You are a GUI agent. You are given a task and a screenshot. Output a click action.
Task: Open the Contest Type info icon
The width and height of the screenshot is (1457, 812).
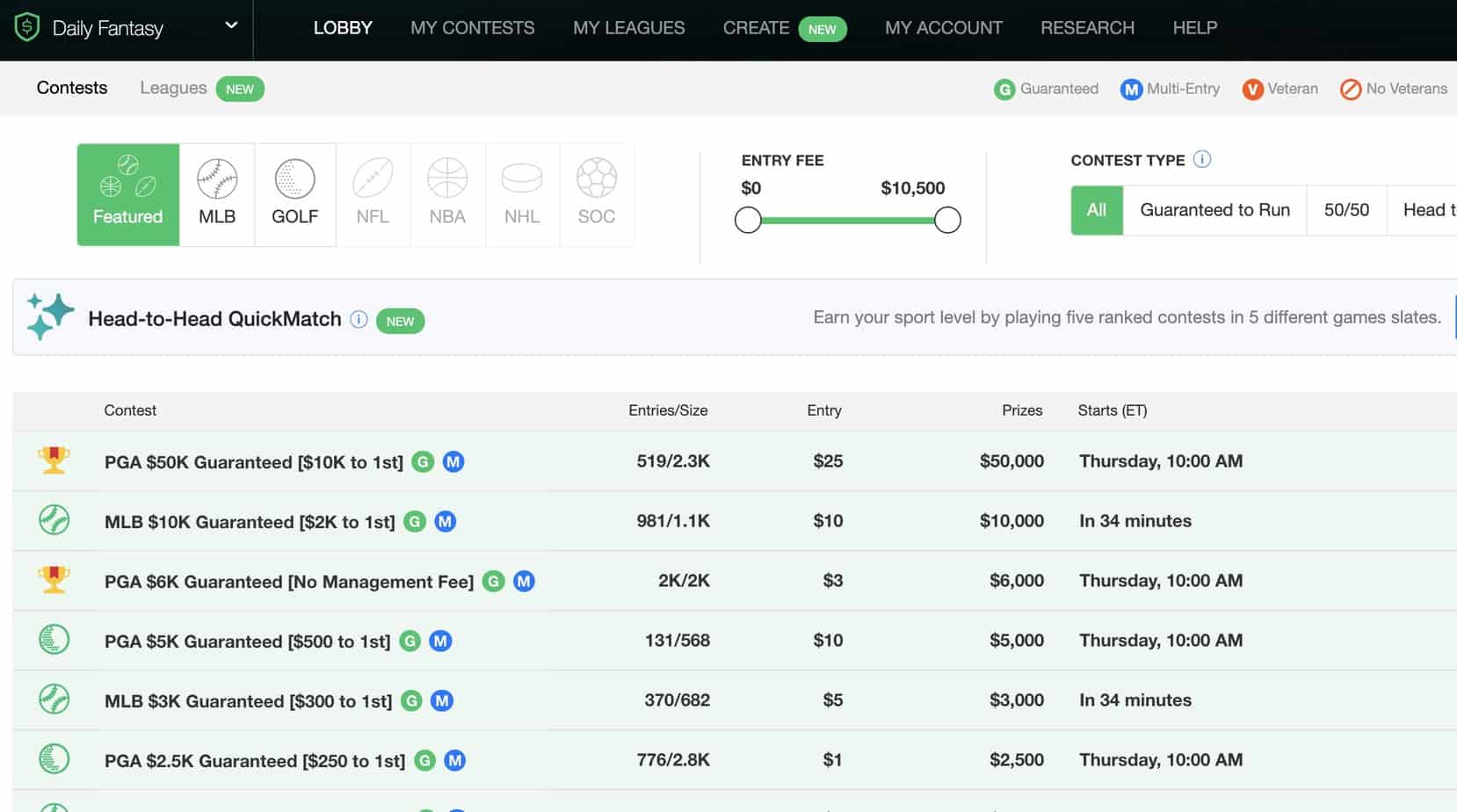[1202, 159]
